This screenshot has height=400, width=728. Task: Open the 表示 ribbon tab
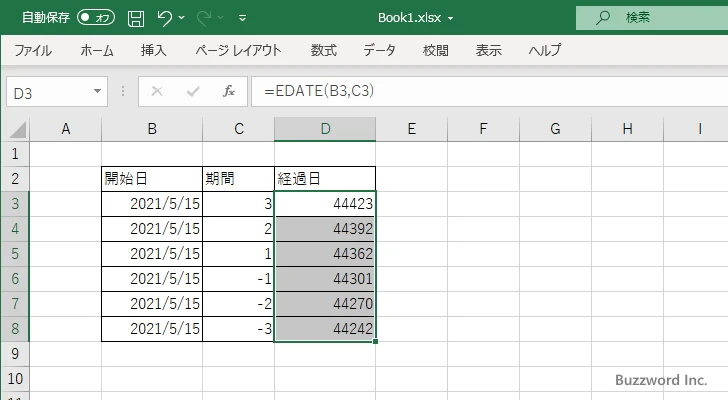[488, 50]
